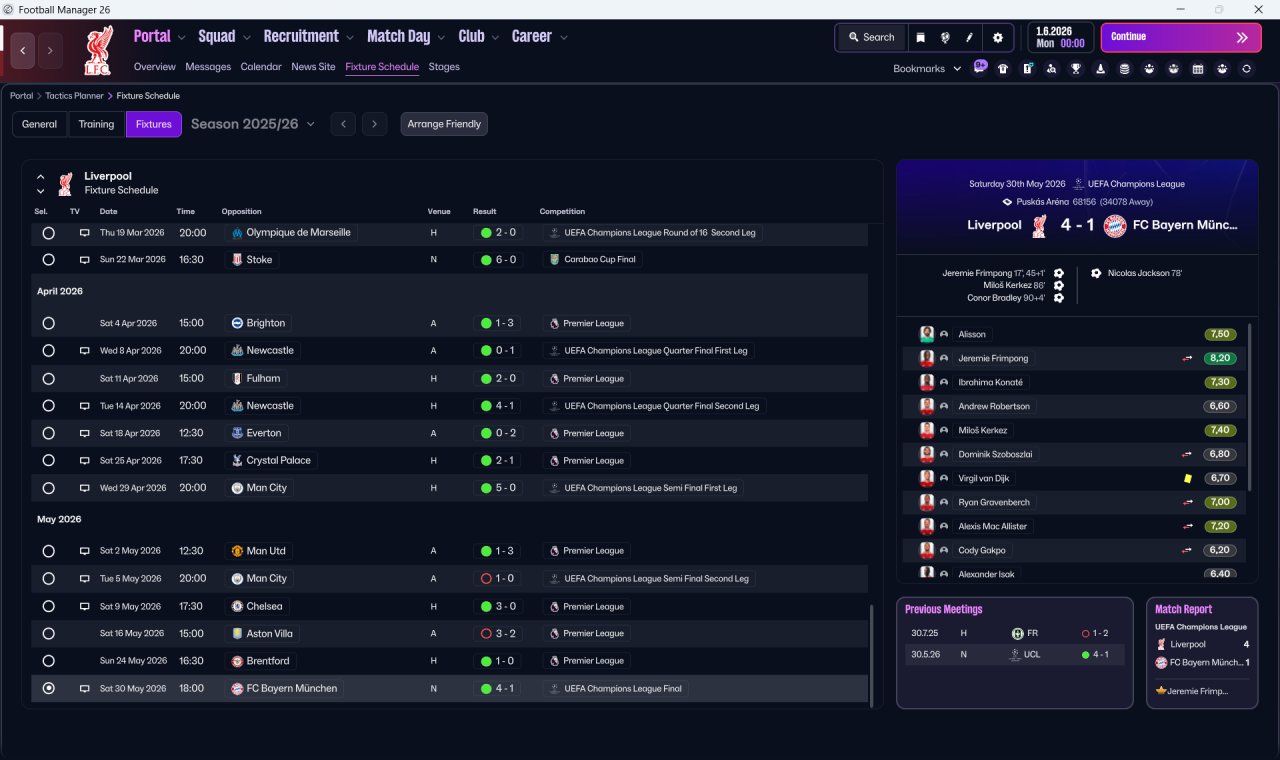Click the Continue button
Screen dimensions: 1280x760
coord(1181,37)
